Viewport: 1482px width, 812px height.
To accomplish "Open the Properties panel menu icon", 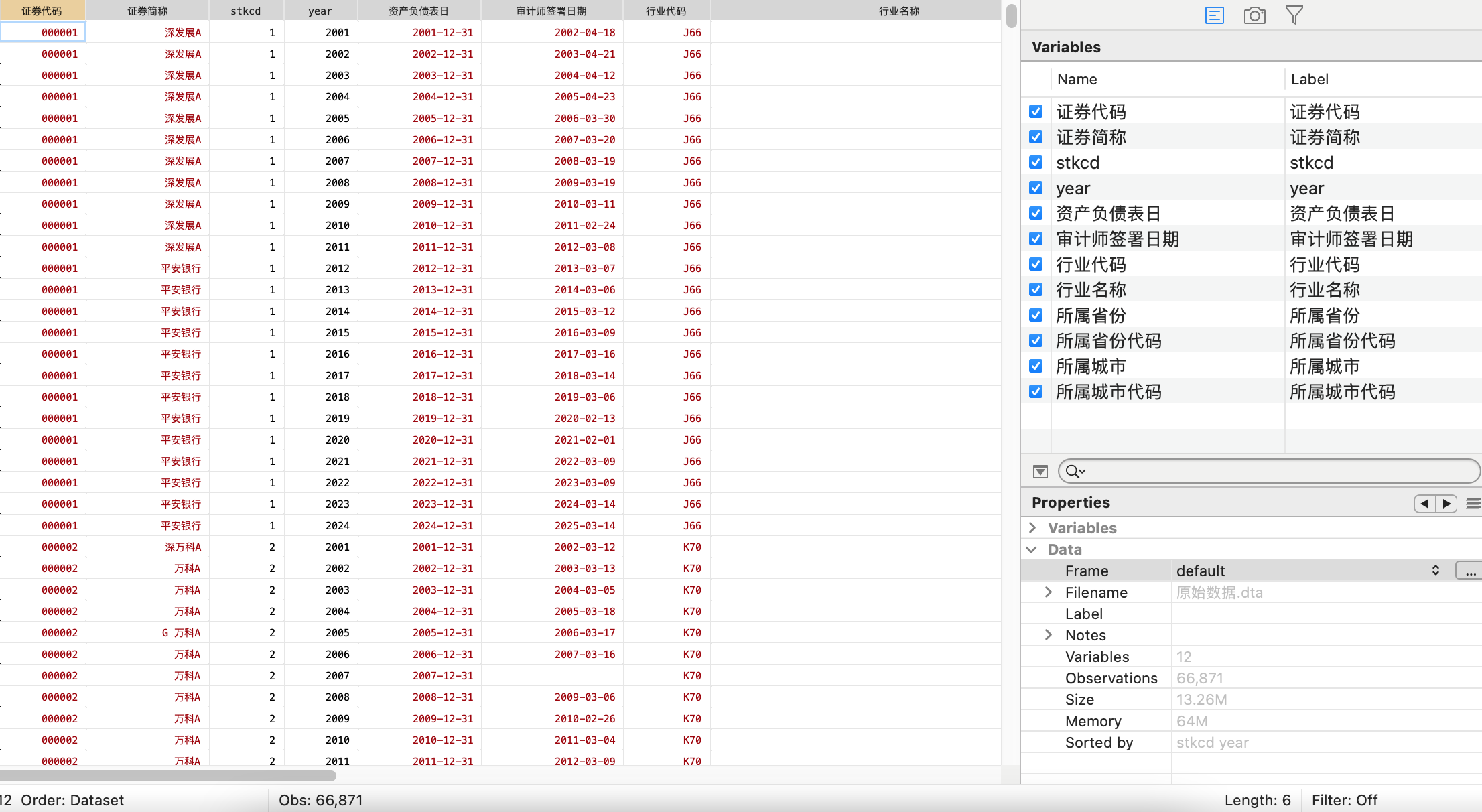I will point(1473,503).
